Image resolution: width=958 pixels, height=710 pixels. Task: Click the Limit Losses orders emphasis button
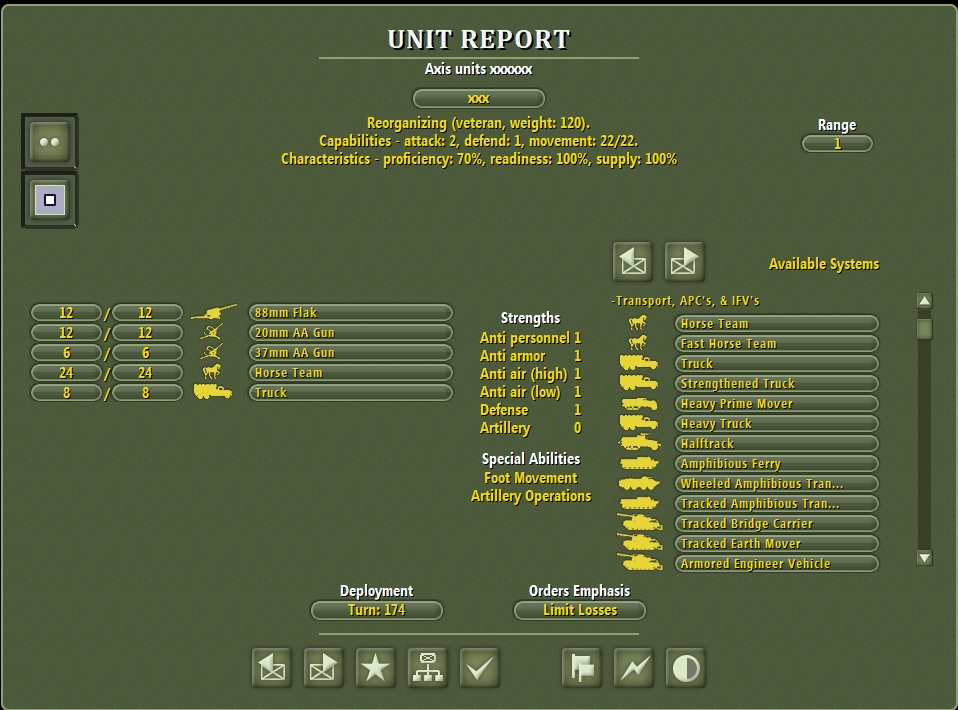580,610
